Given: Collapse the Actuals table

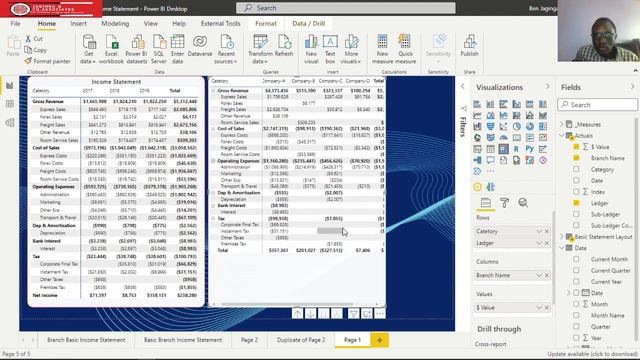Looking at the screenshot, I should pos(562,135).
